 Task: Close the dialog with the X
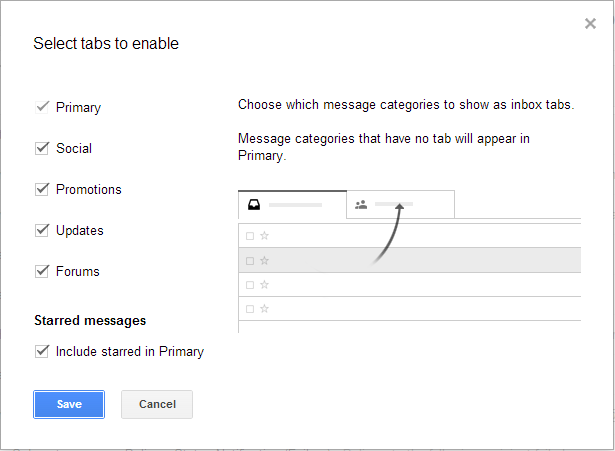pyautogui.click(x=590, y=24)
